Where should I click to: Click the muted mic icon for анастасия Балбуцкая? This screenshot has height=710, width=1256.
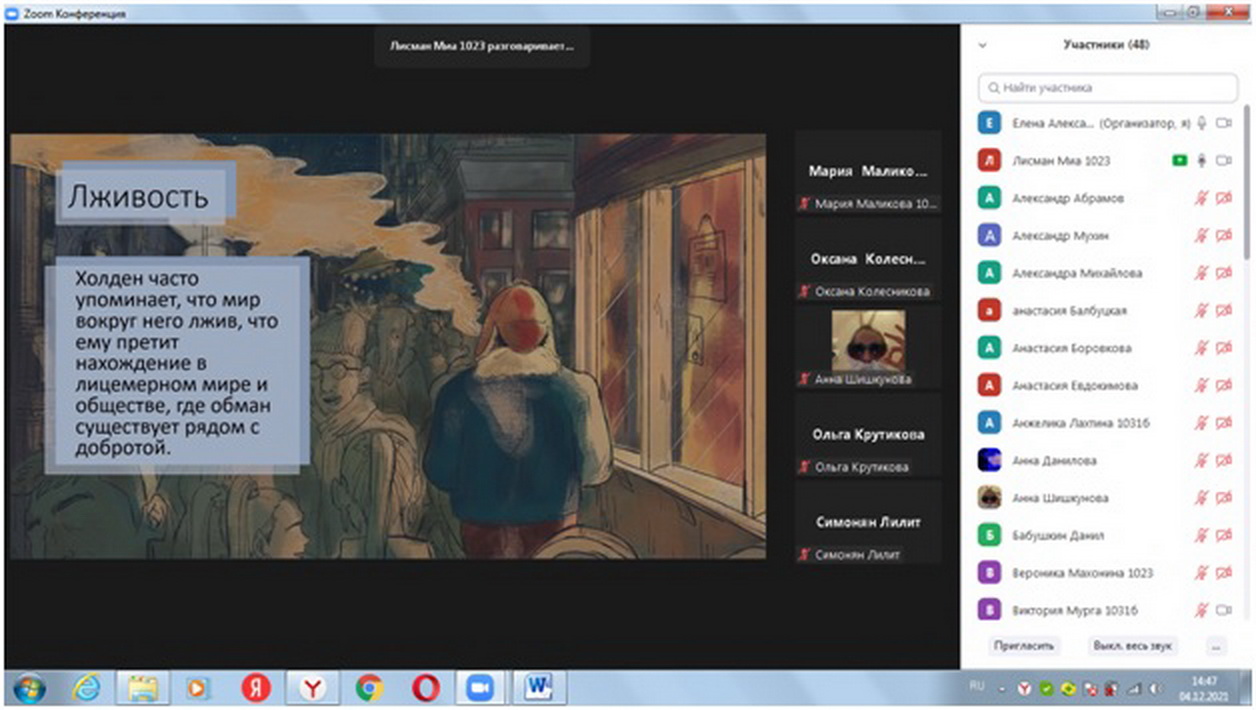tap(1201, 310)
